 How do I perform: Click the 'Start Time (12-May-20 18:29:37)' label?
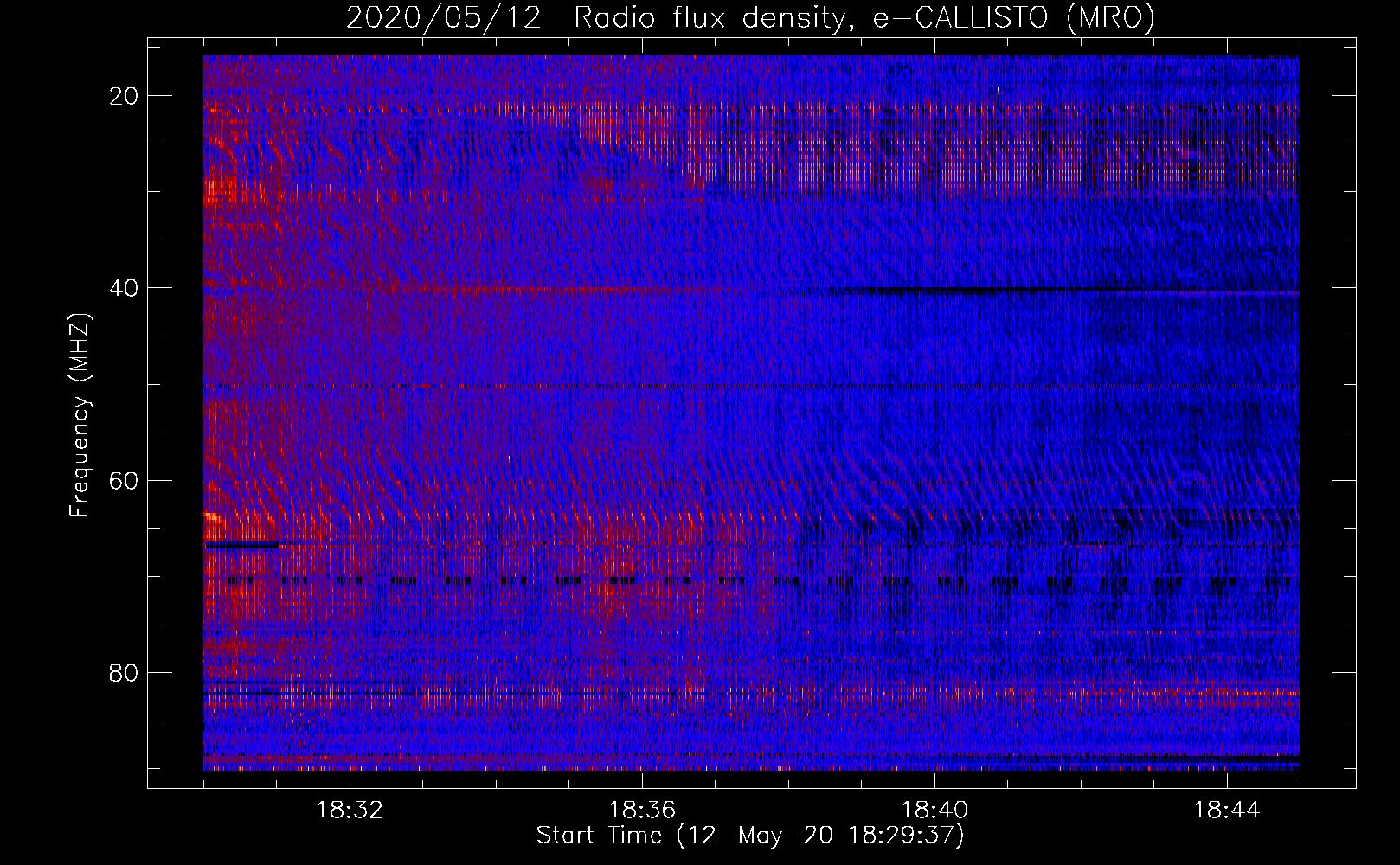pyautogui.click(x=750, y=836)
